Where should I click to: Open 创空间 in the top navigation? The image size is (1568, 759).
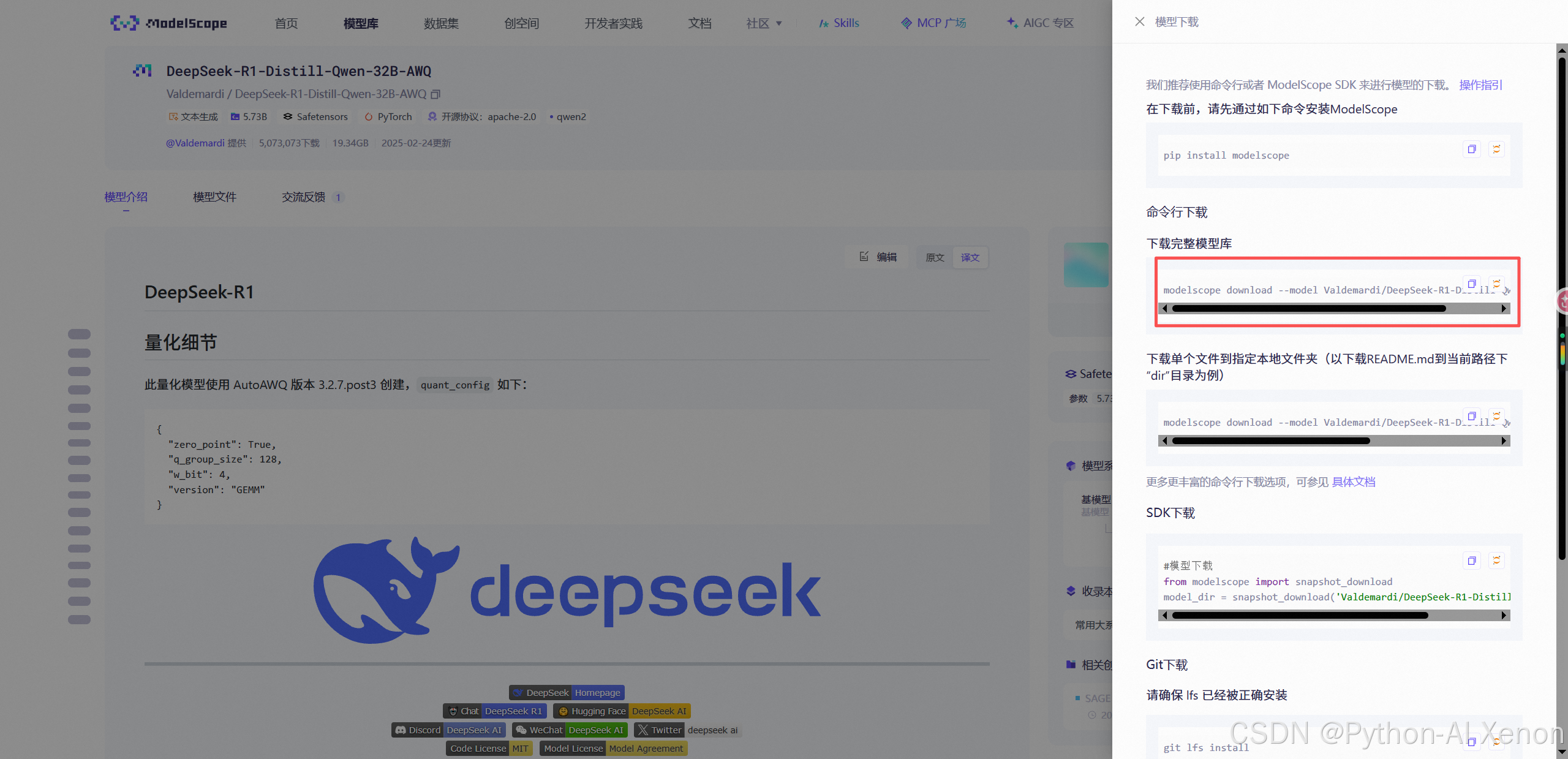522,23
